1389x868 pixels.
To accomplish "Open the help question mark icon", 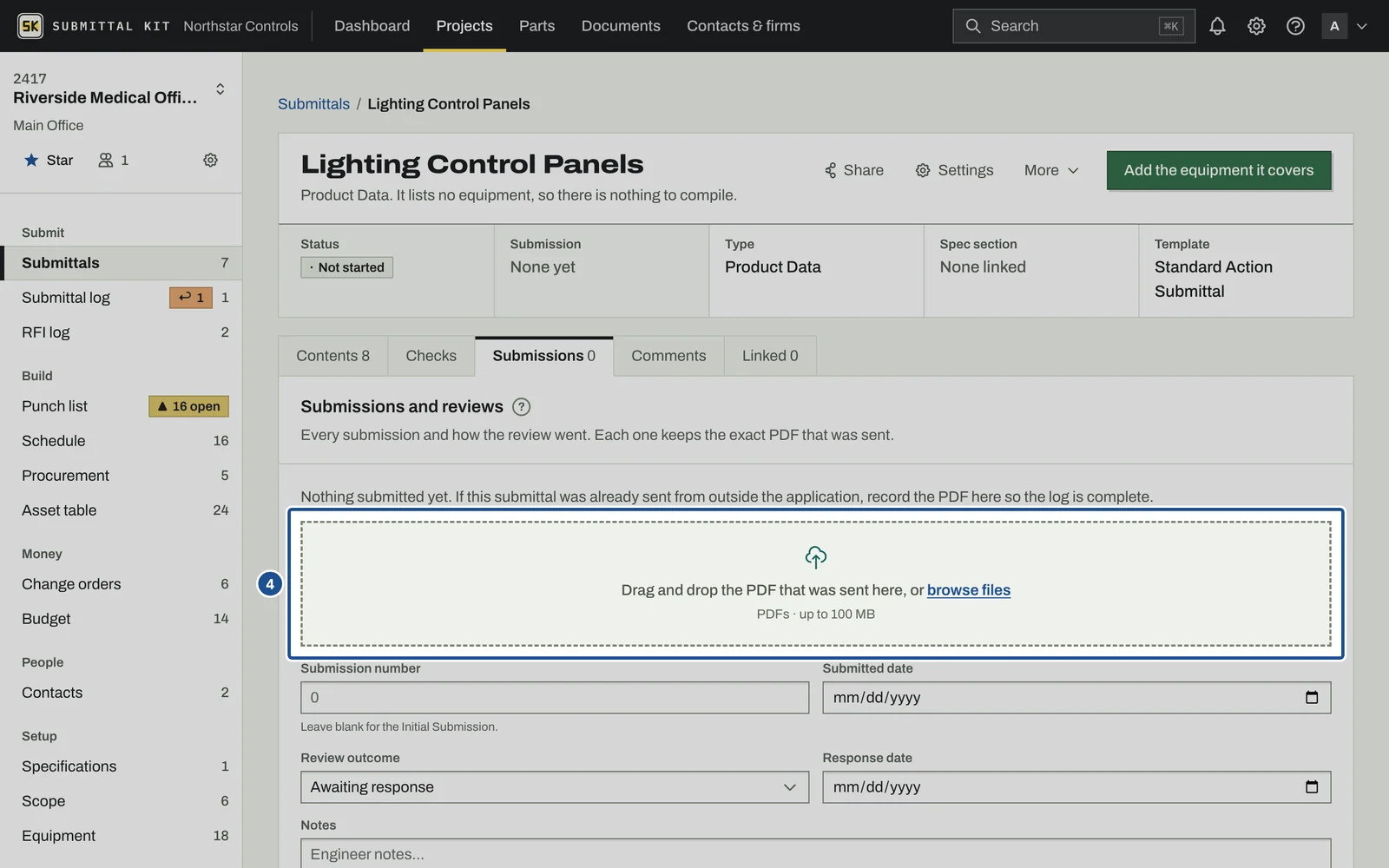I will [1295, 26].
